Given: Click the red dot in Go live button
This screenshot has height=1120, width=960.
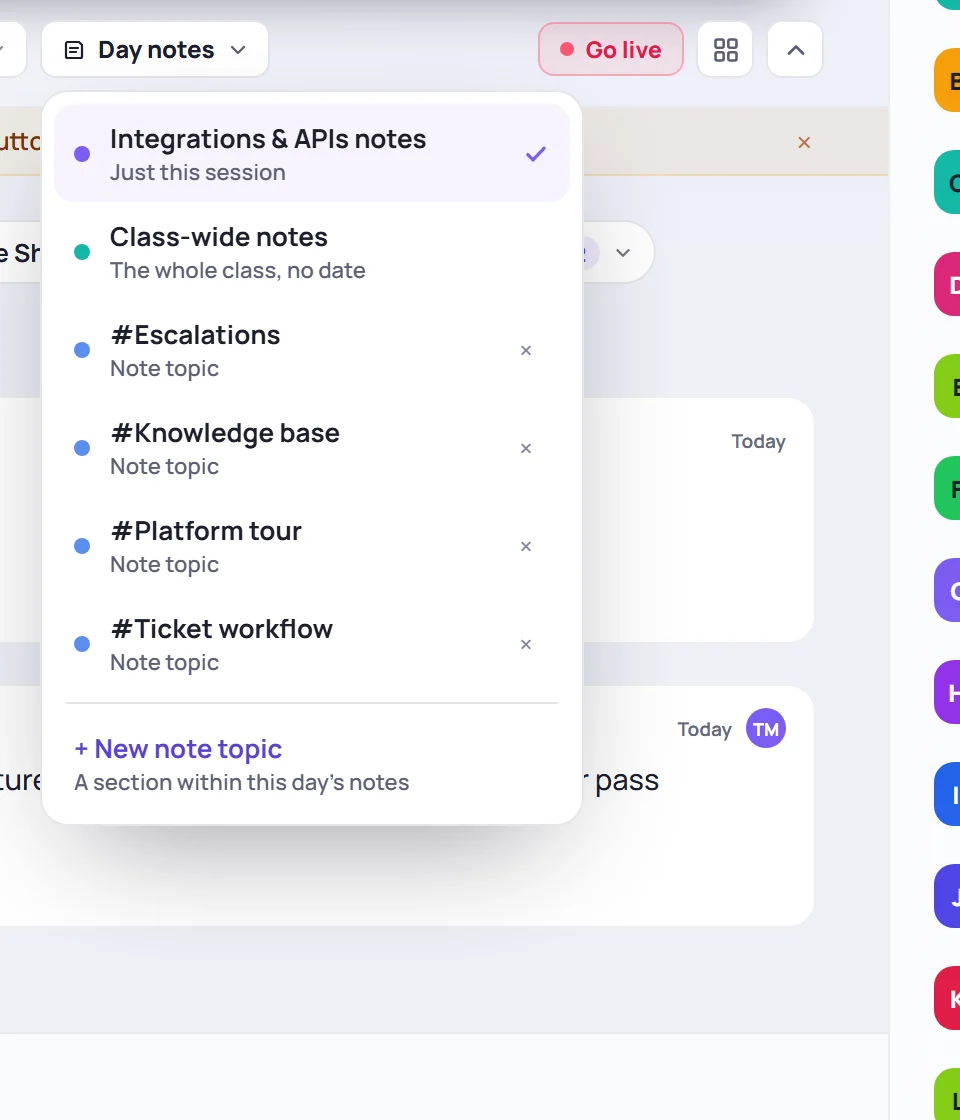Looking at the screenshot, I should pyautogui.click(x=567, y=49).
